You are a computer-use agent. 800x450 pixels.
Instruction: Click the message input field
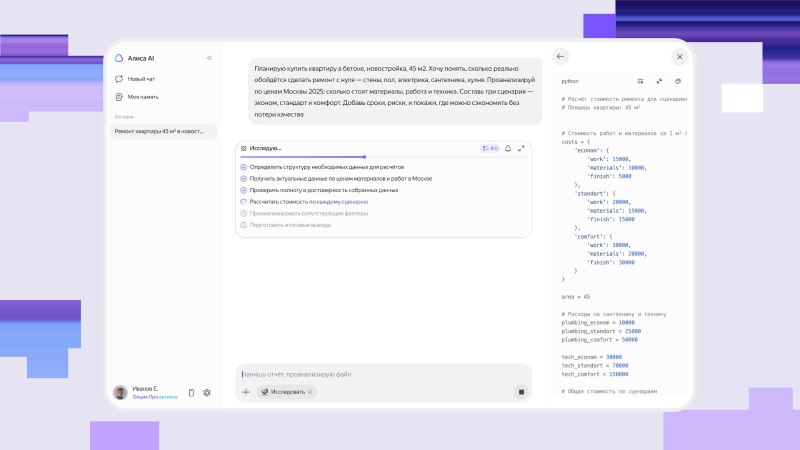coord(380,373)
